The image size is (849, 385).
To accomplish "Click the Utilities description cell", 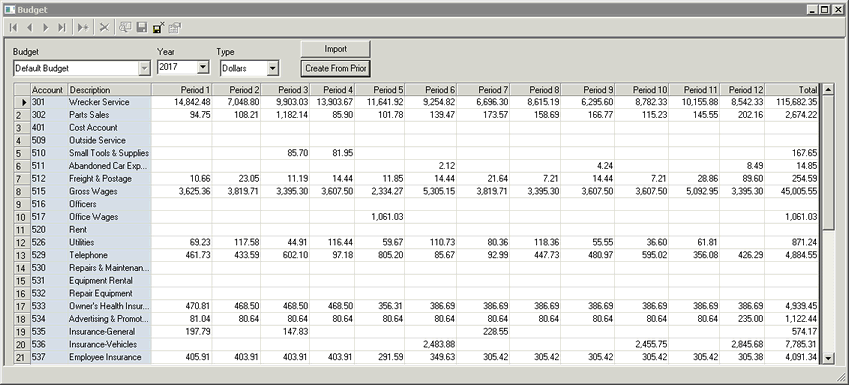I will tap(109, 243).
